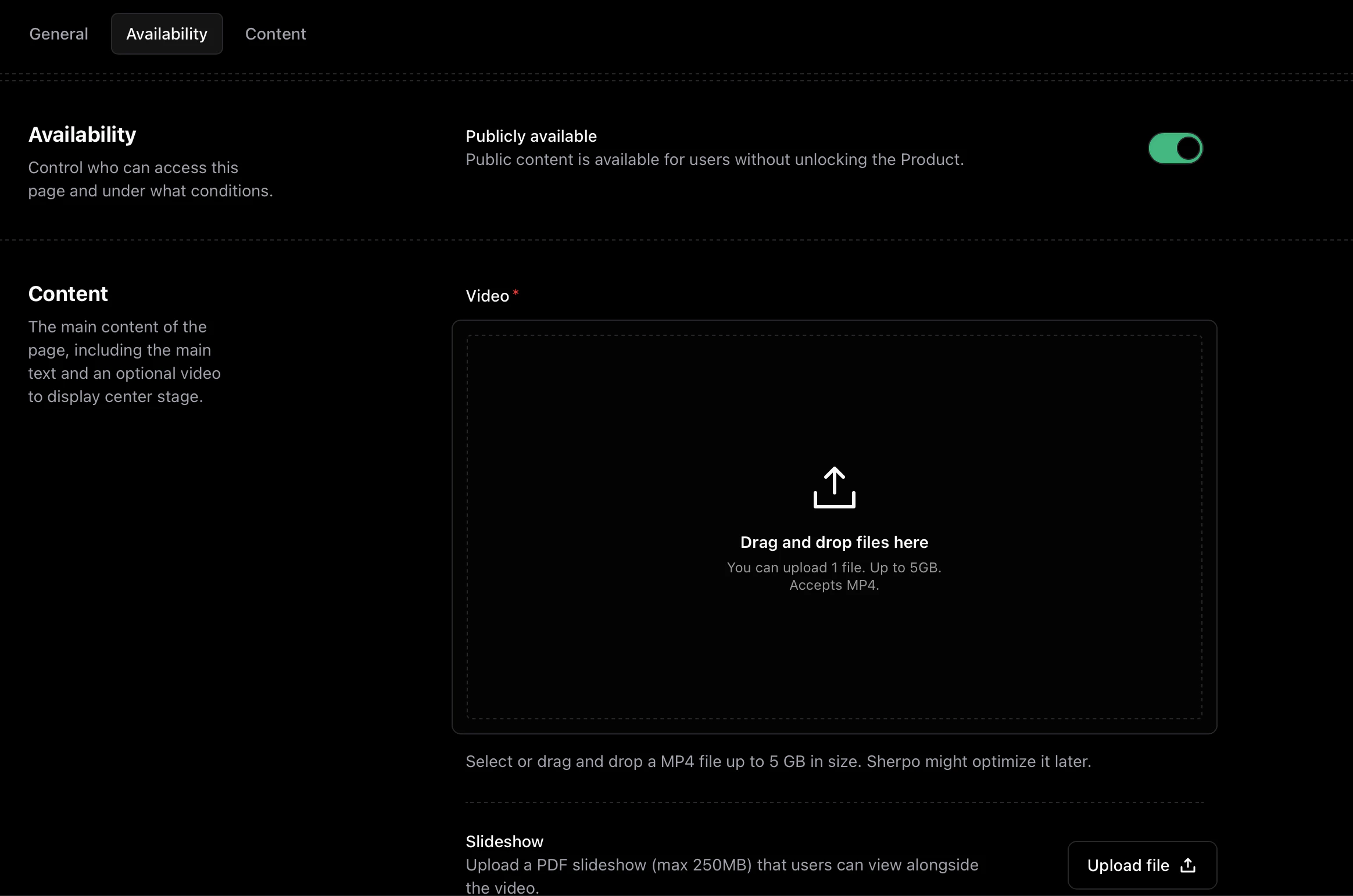Image resolution: width=1353 pixels, height=896 pixels.
Task: Open the Content tab
Action: click(x=275, y=34)
